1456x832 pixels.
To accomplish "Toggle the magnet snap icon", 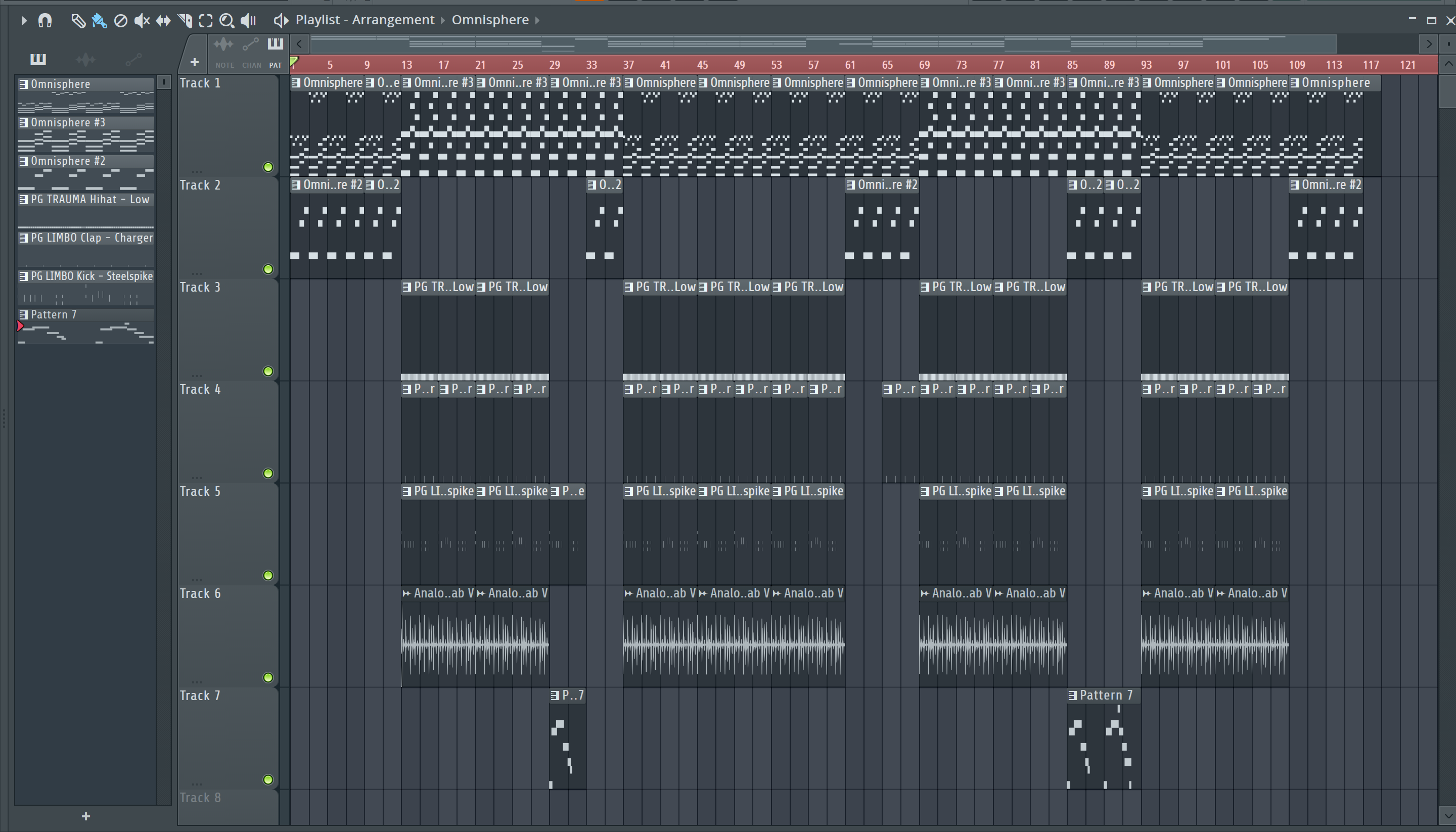I will [44, 21].
